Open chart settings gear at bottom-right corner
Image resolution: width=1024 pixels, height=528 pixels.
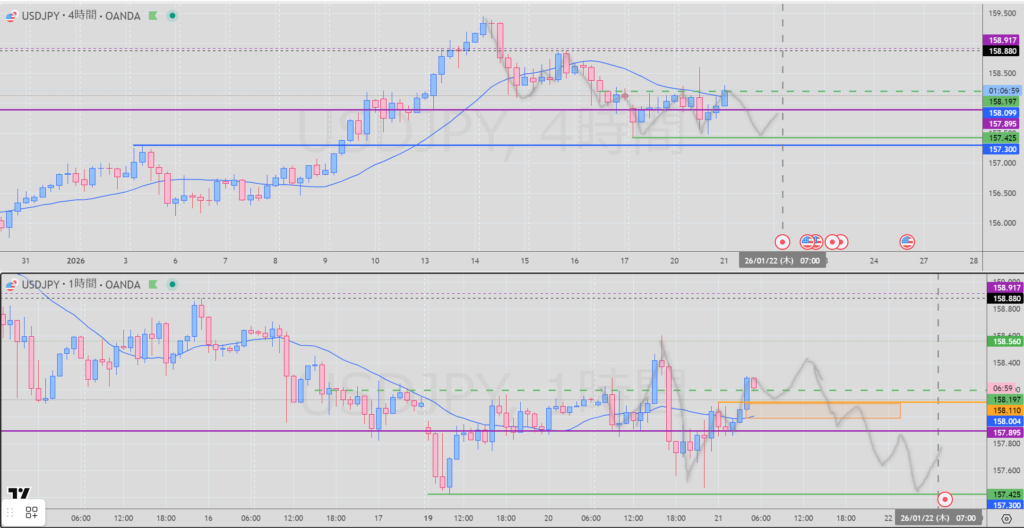(1005, 520)
